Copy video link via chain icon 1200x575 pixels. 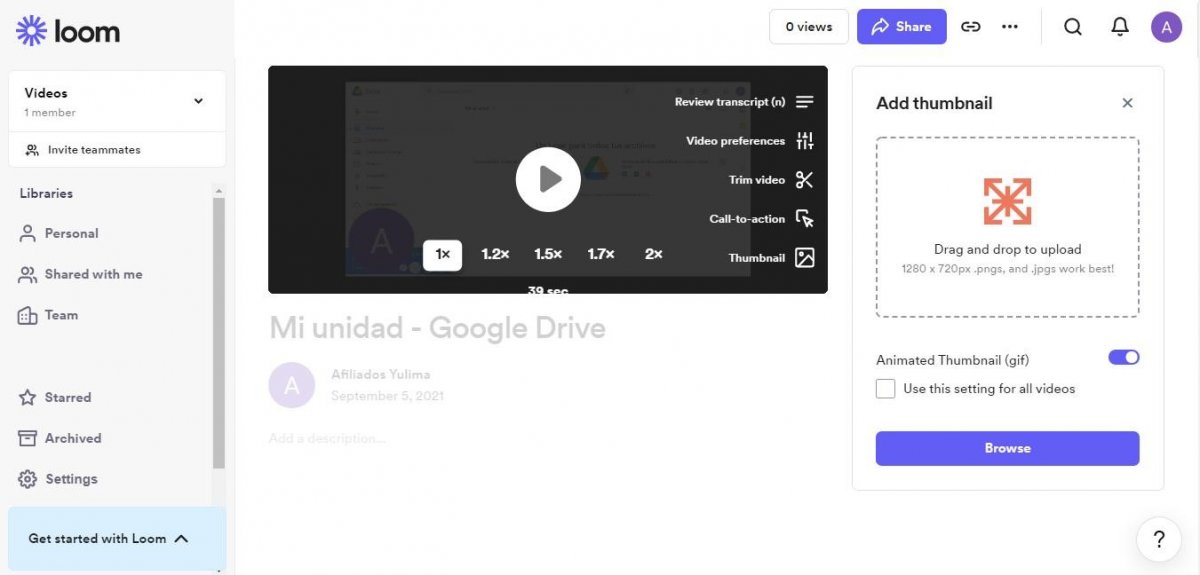click(970, 27)
